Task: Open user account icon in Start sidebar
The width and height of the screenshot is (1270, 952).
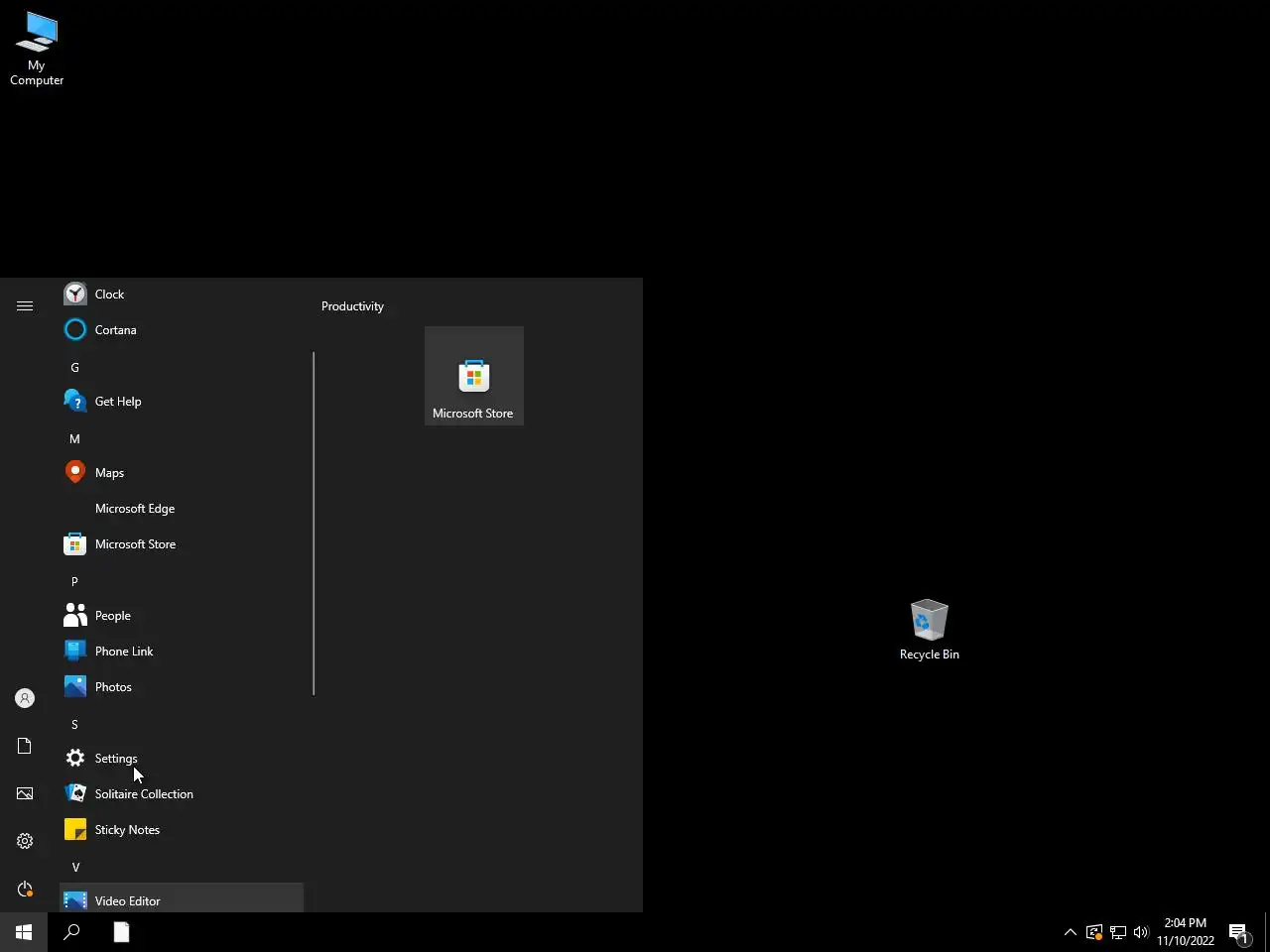Action: tap(25, 698)
